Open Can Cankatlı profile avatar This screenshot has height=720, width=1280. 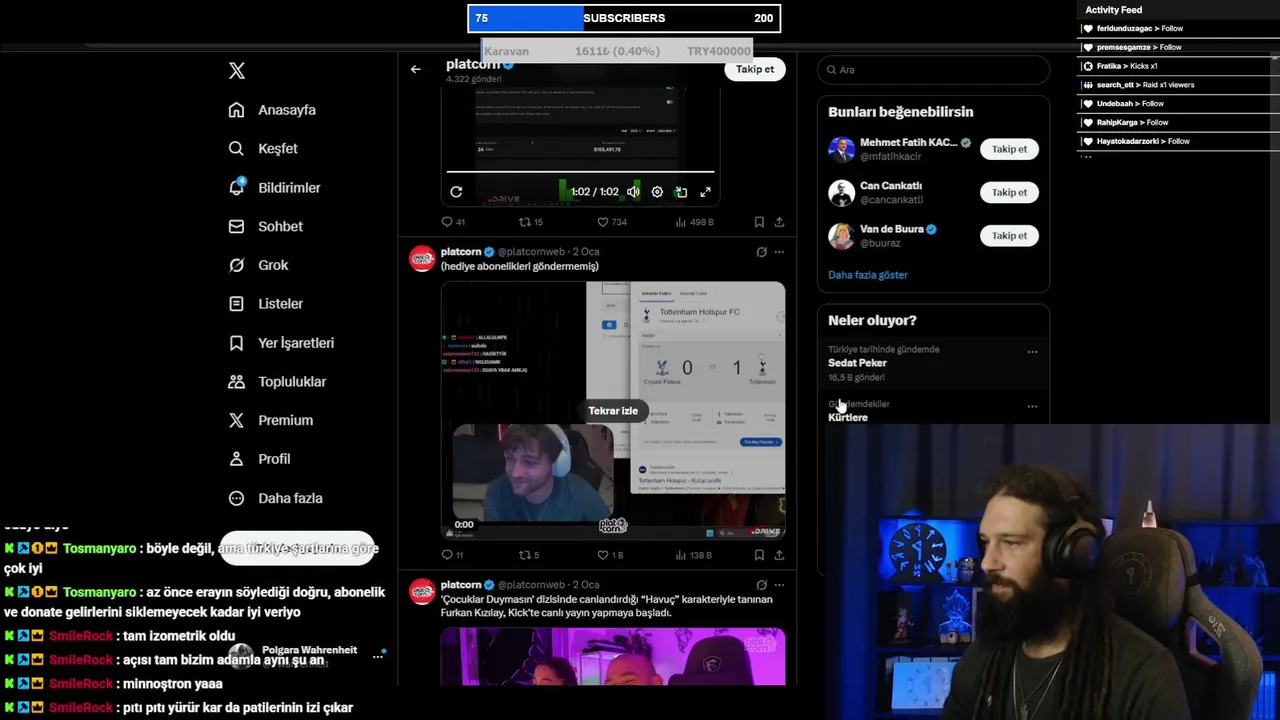tap(842, 192)
